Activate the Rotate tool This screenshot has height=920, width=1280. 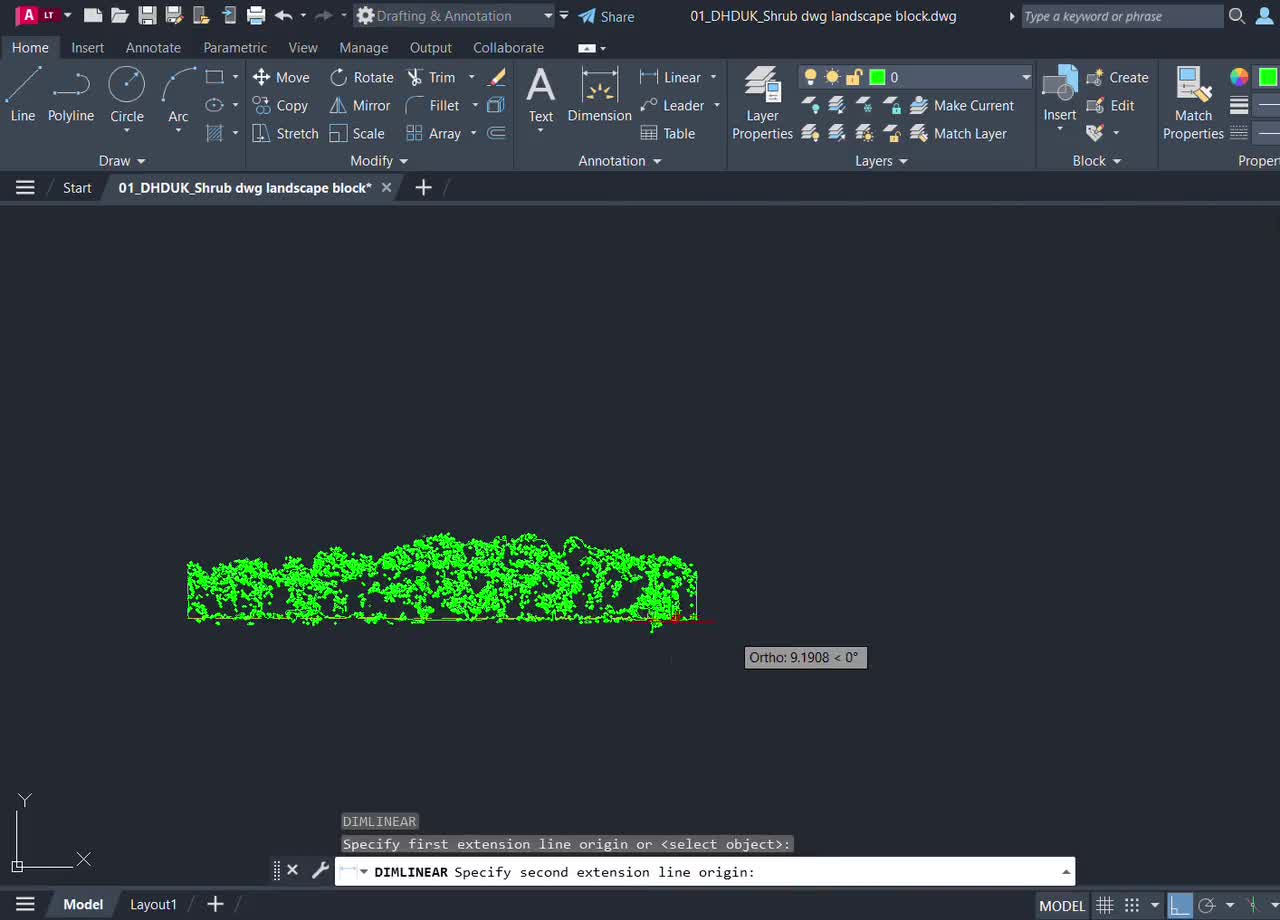coord(361,77)
